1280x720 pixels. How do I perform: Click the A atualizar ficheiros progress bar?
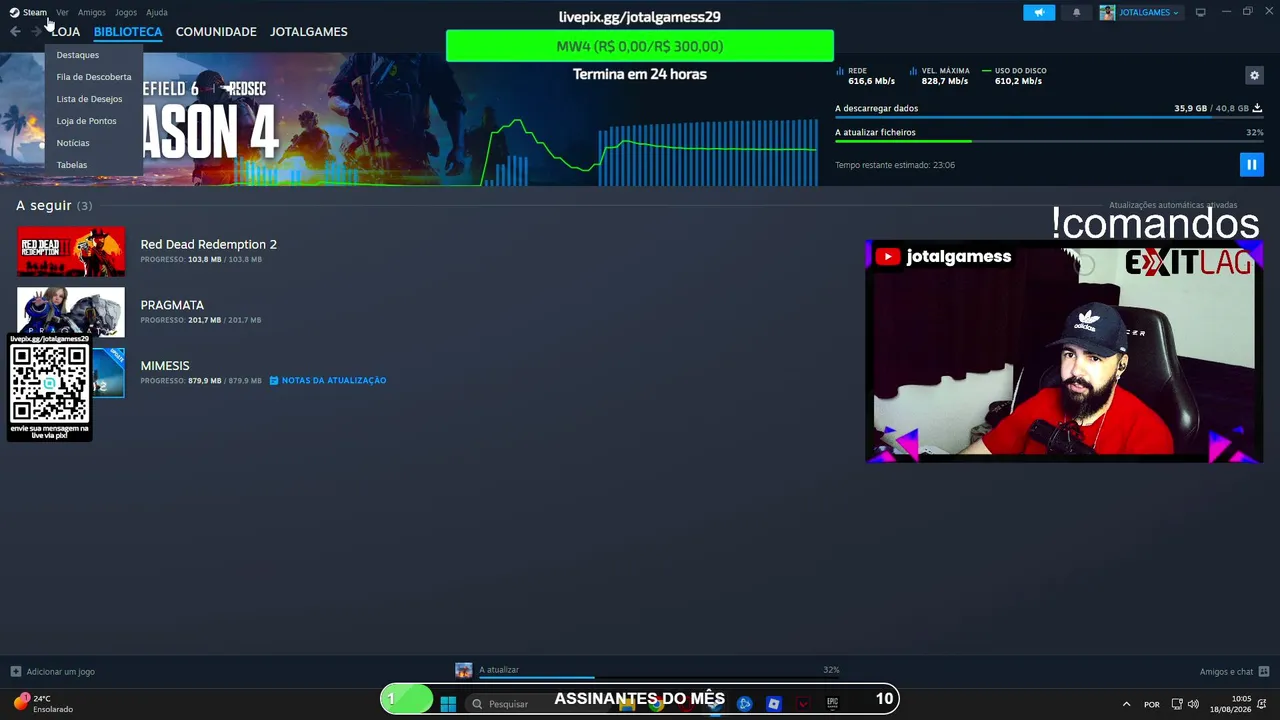[1049, 141]
